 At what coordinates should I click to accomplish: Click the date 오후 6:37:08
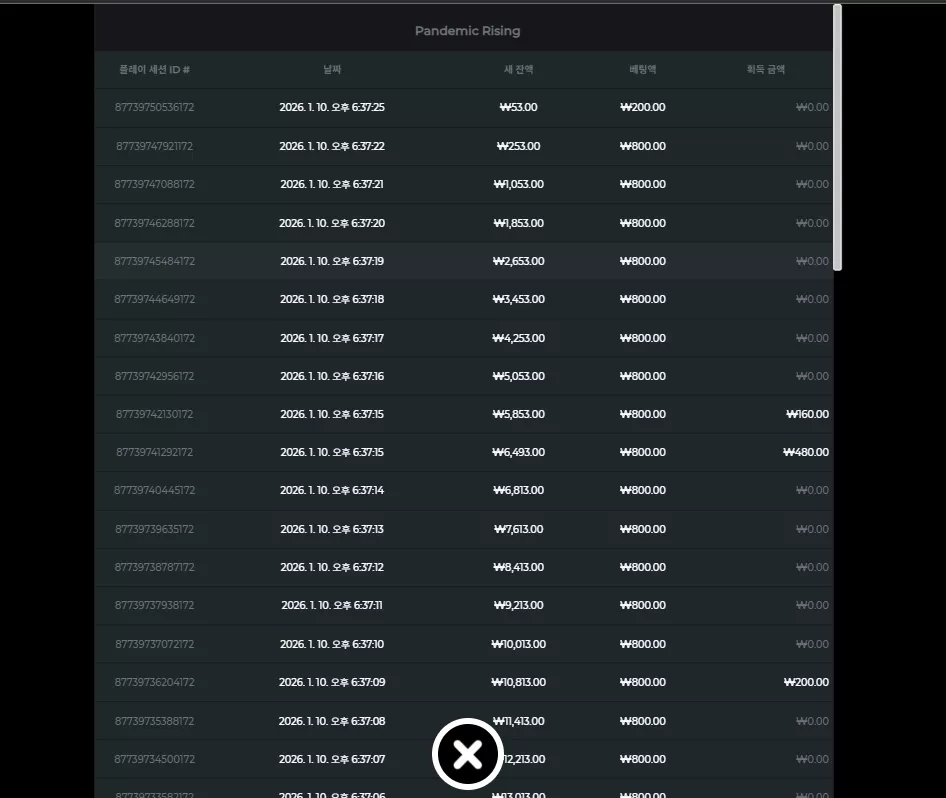[x=332, y=721]
